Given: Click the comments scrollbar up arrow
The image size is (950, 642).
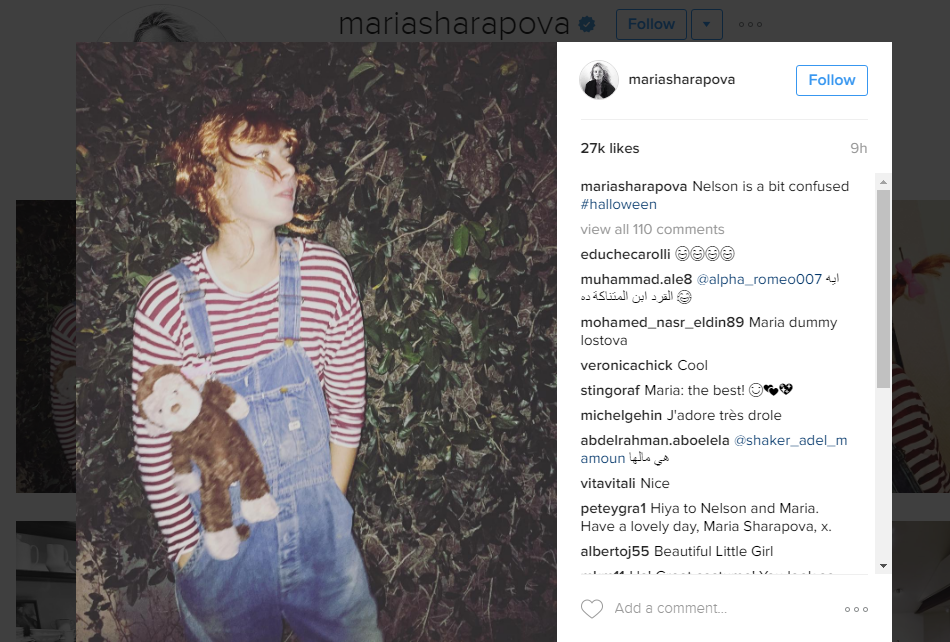Looking at the screenshot, I should [x=883, y=182].
